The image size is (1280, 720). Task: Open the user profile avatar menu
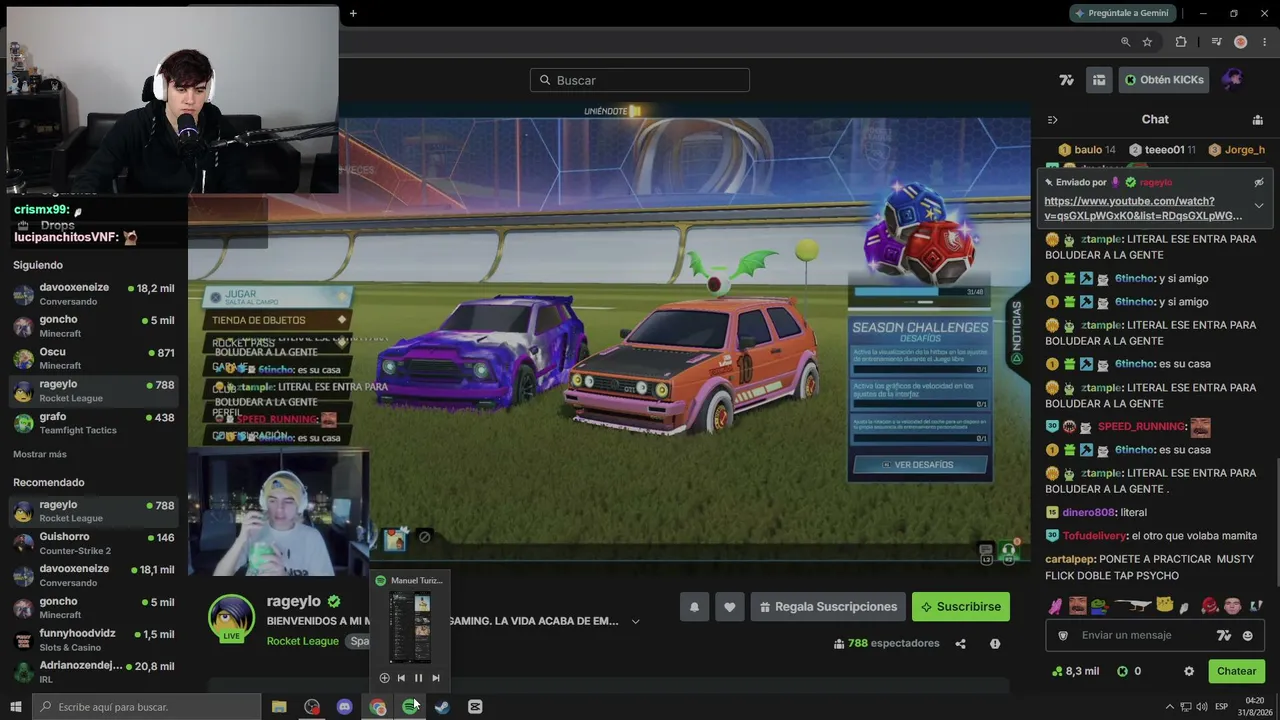tap(1232, 80)
